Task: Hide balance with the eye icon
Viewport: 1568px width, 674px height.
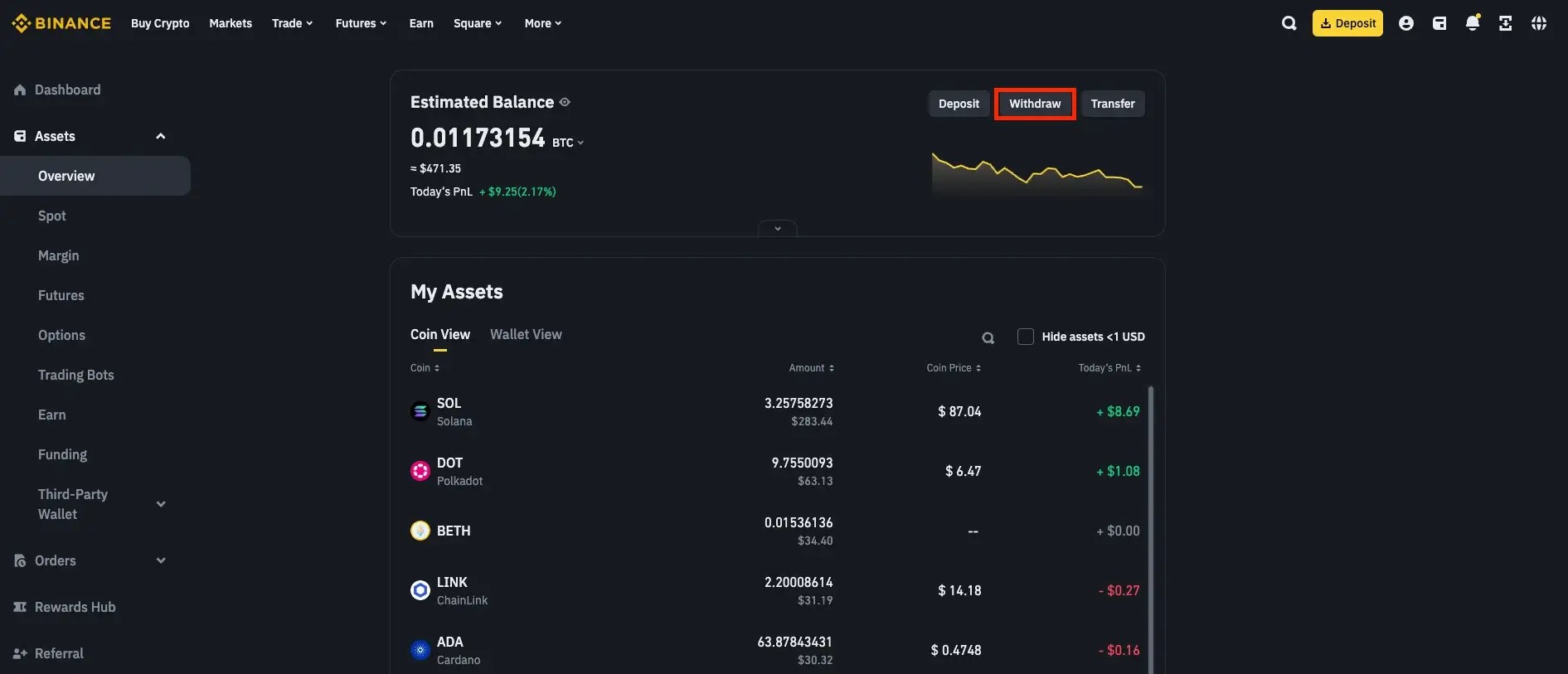Action: [565, 102]
